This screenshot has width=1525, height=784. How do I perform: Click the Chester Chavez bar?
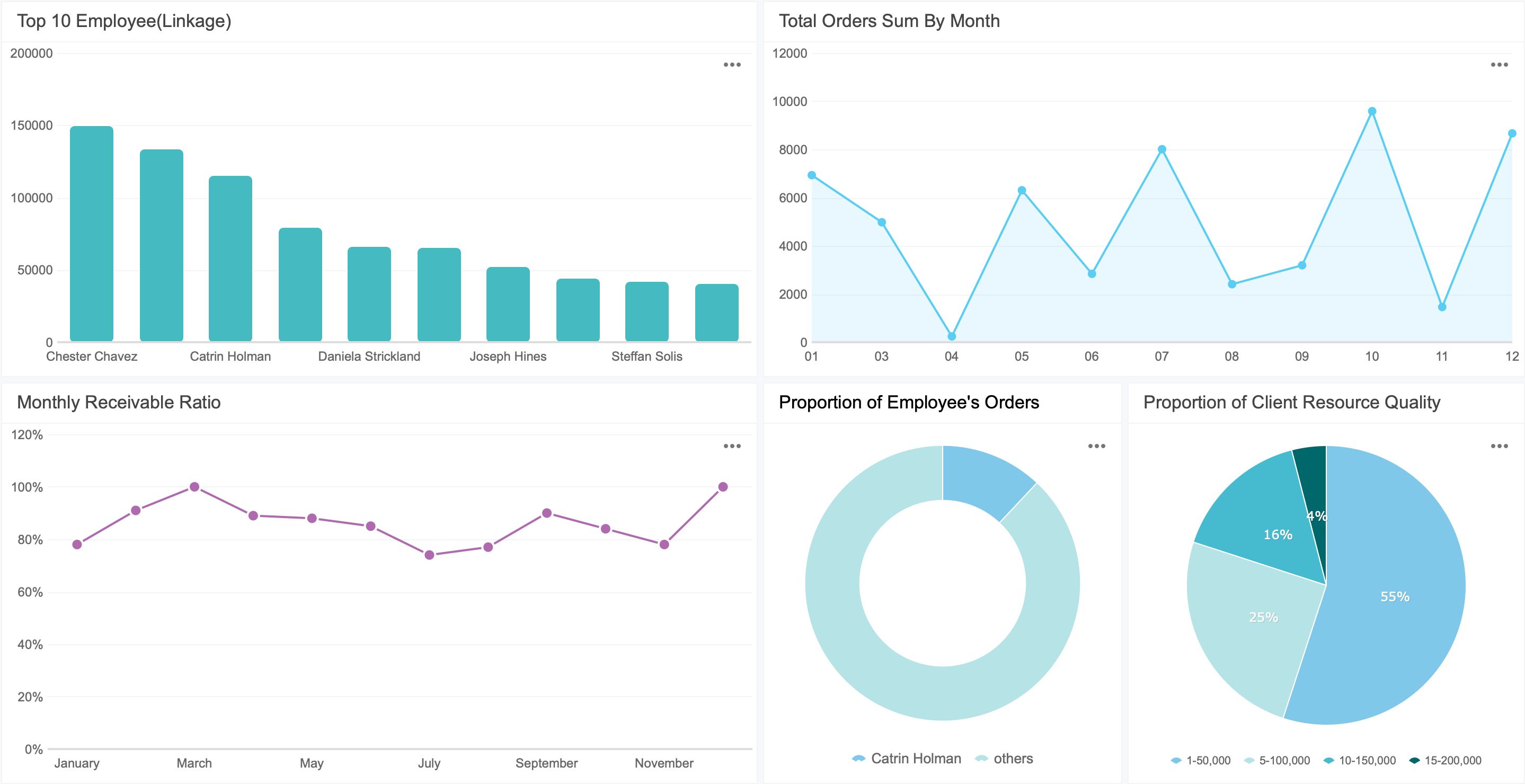pos(92,234)
